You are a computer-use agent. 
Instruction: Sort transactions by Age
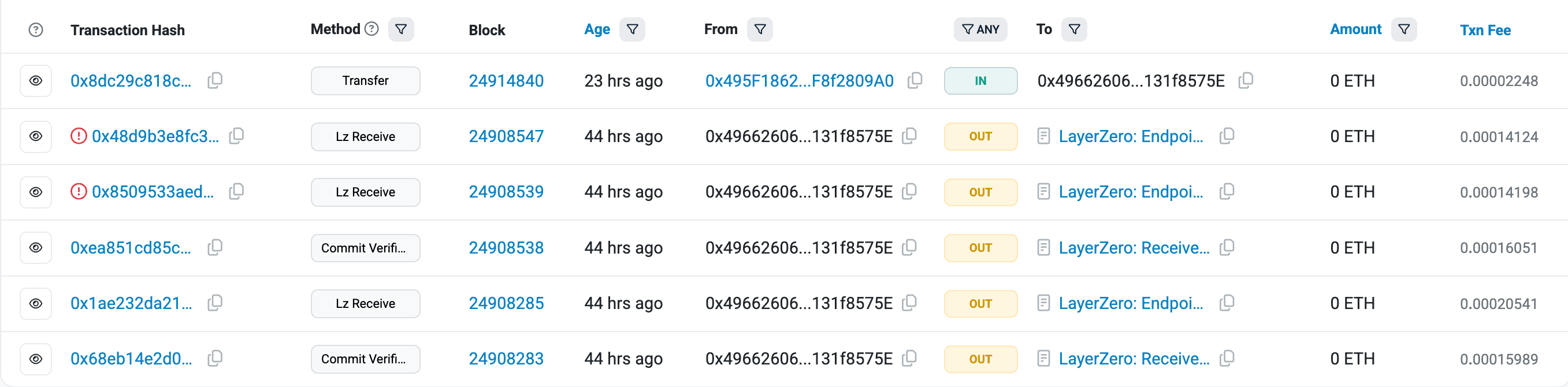click(x=596, y=29)
